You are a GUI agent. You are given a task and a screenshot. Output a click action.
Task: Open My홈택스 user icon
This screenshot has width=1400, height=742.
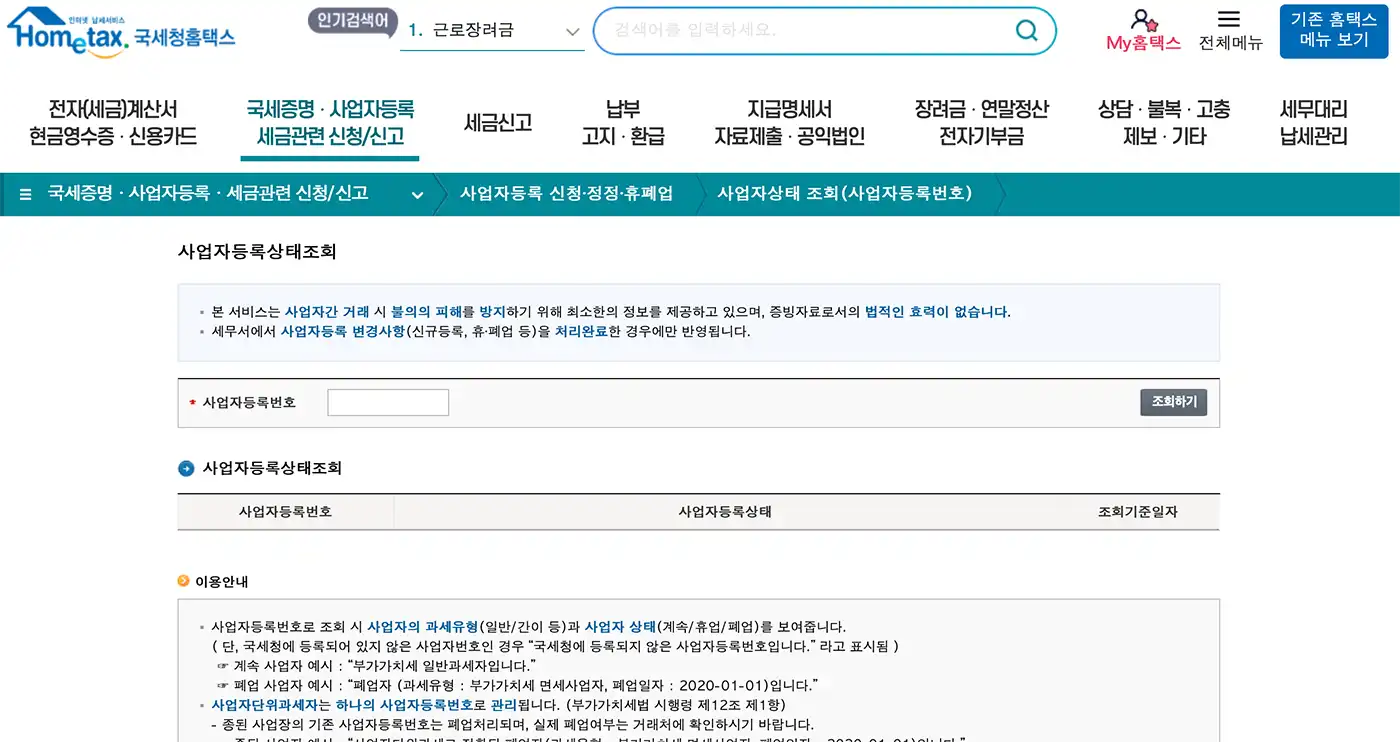[1143, 19]
